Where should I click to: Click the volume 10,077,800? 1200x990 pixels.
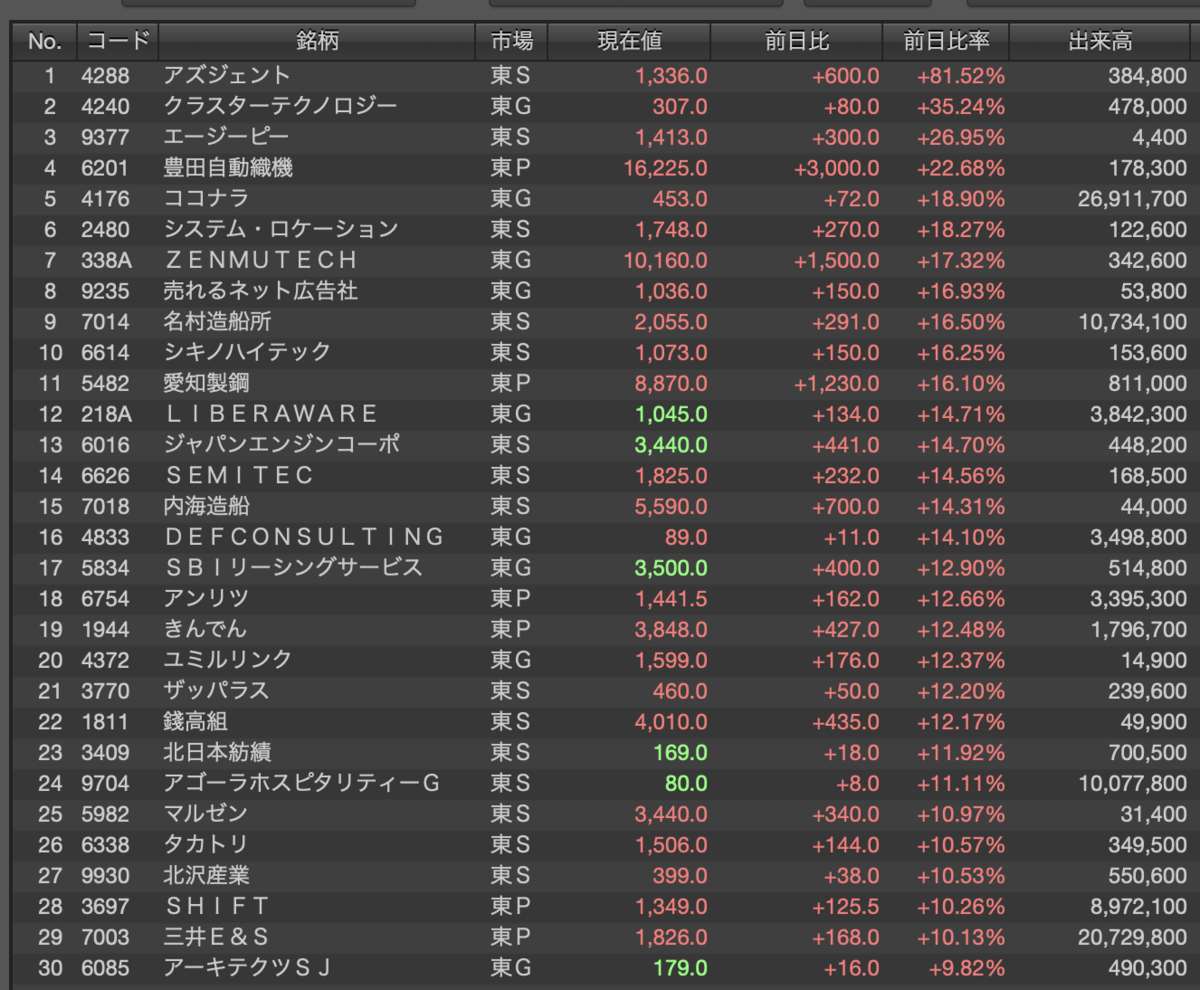coord(1133,783)
